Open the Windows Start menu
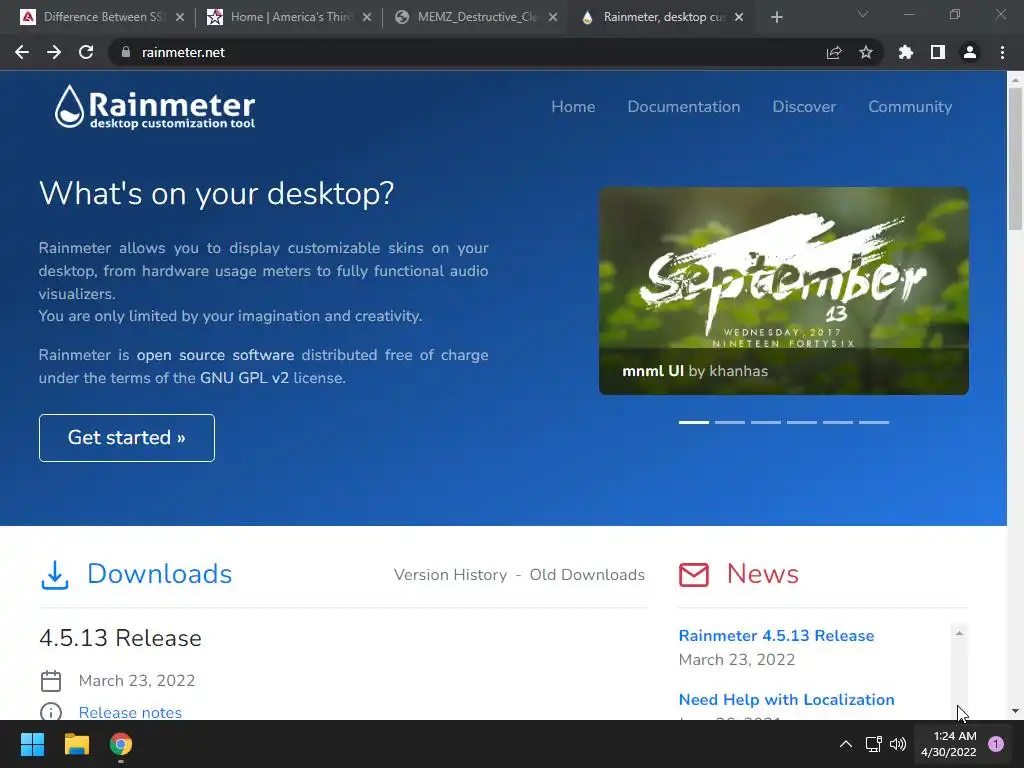The height and width of the screenshot is (768, 1024). point(32,744)
